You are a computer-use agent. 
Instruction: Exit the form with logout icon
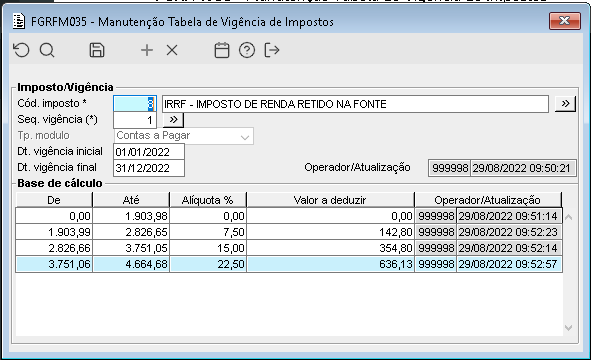click(x=272, y=50)
